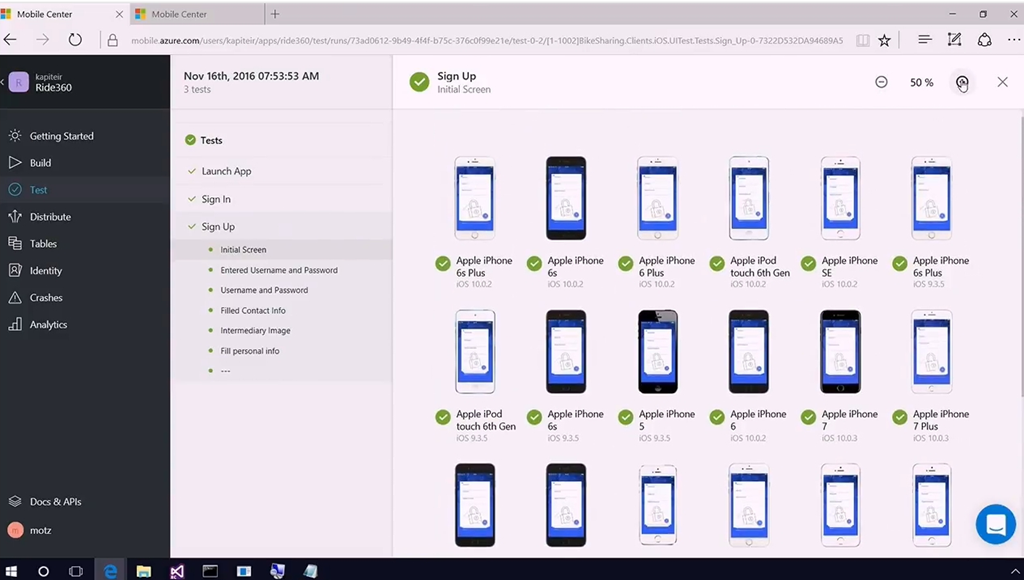Open the Apple iPhone 5 screenshot thumbnail
The height and width of the screenshot is (580, 1024).
pyautogui.click(x=657, y=352)
